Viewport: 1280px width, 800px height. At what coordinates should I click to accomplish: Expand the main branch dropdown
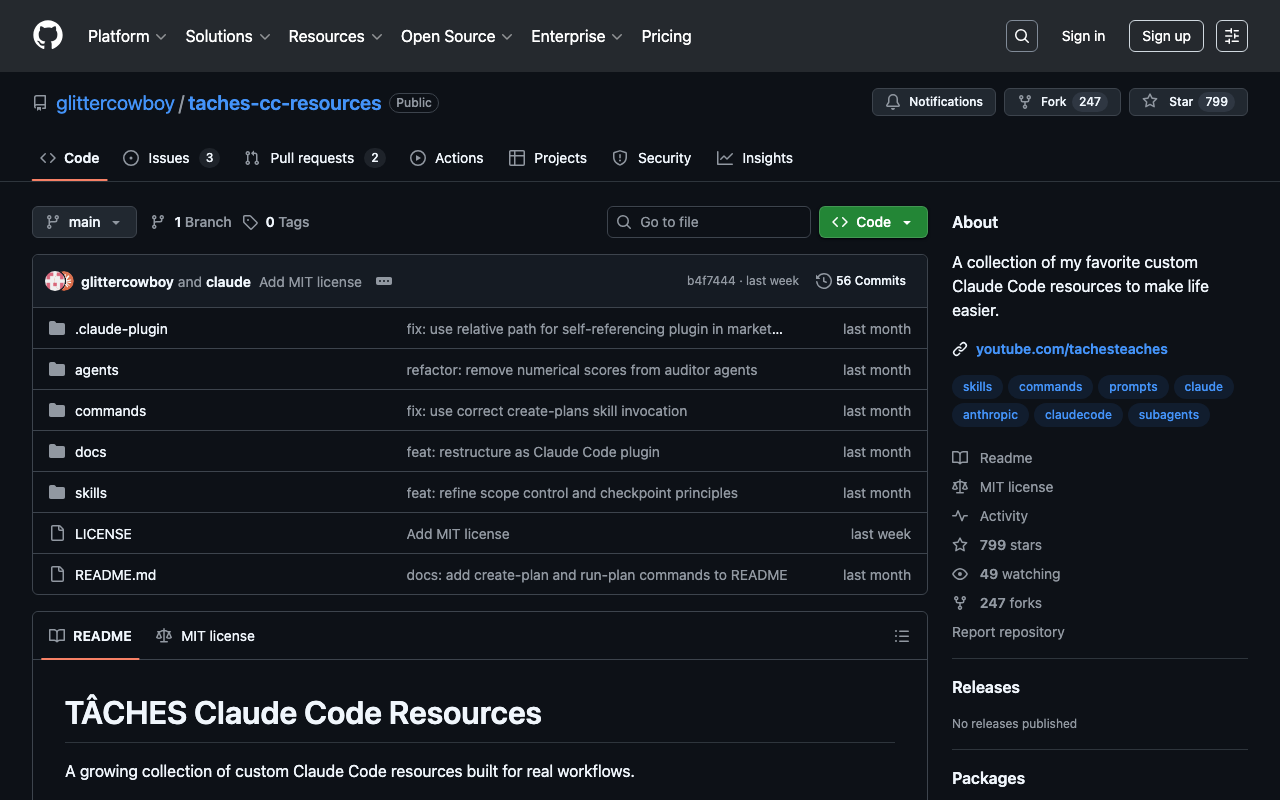(x=84, y=222)
